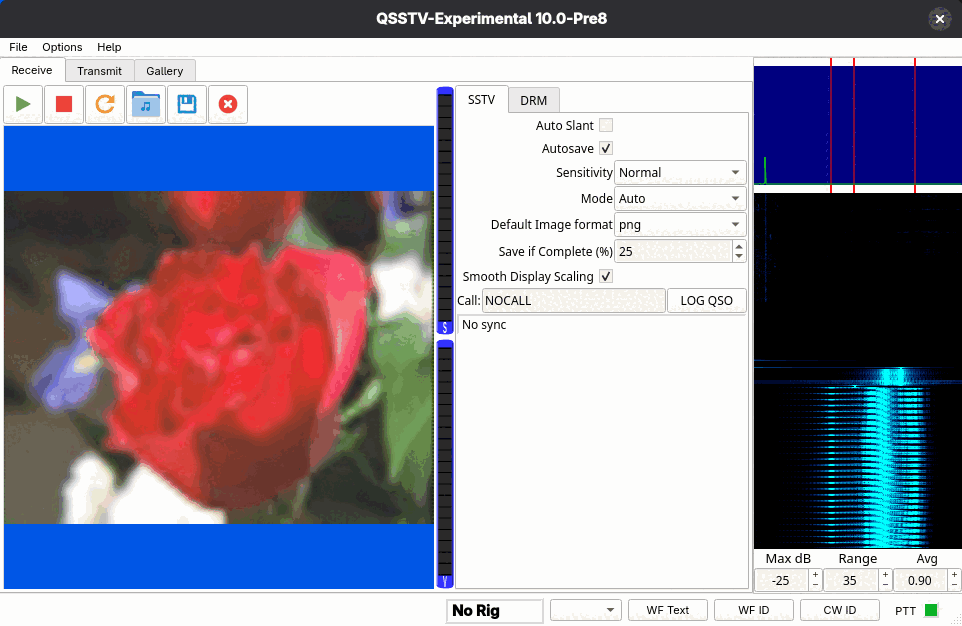
Task: Click the Range value field showing 35
Action: pyautogui.click(x=851, y=580)
